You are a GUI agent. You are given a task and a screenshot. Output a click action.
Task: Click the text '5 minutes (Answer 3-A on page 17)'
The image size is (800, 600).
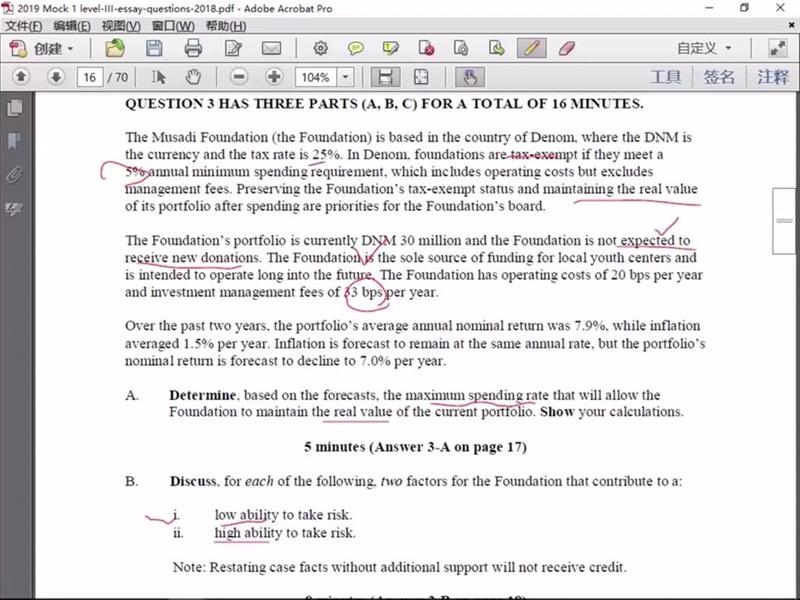(415, 447)
